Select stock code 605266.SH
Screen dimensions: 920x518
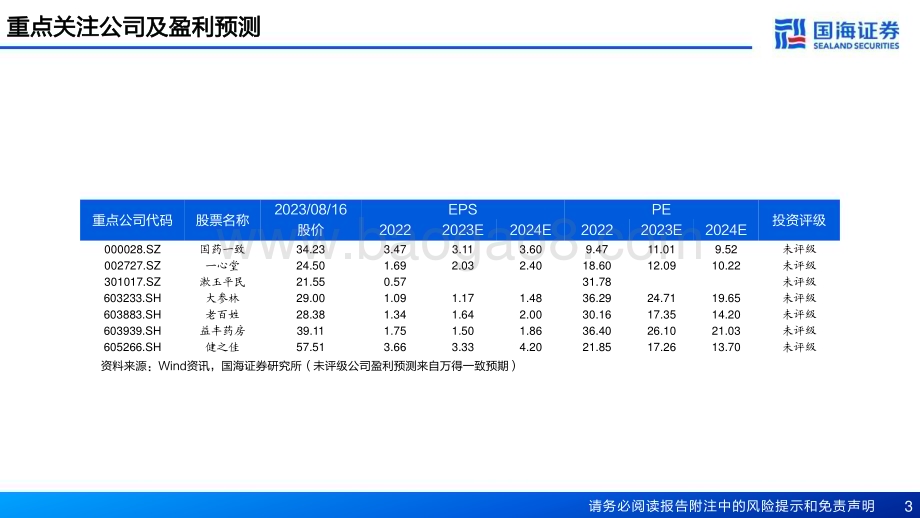coord(132,347)
